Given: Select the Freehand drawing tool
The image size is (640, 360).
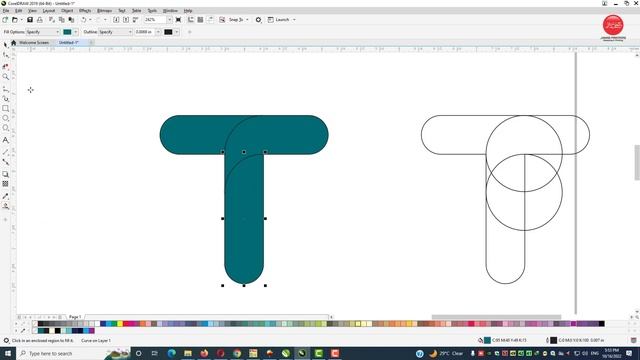Looking at the screenshot, I should click(x=5, y=89).
